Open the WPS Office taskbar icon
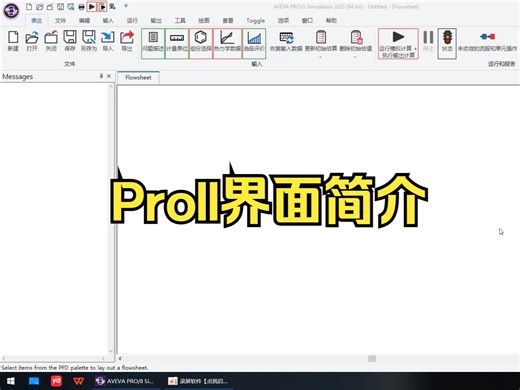 (x=79, y=381)
